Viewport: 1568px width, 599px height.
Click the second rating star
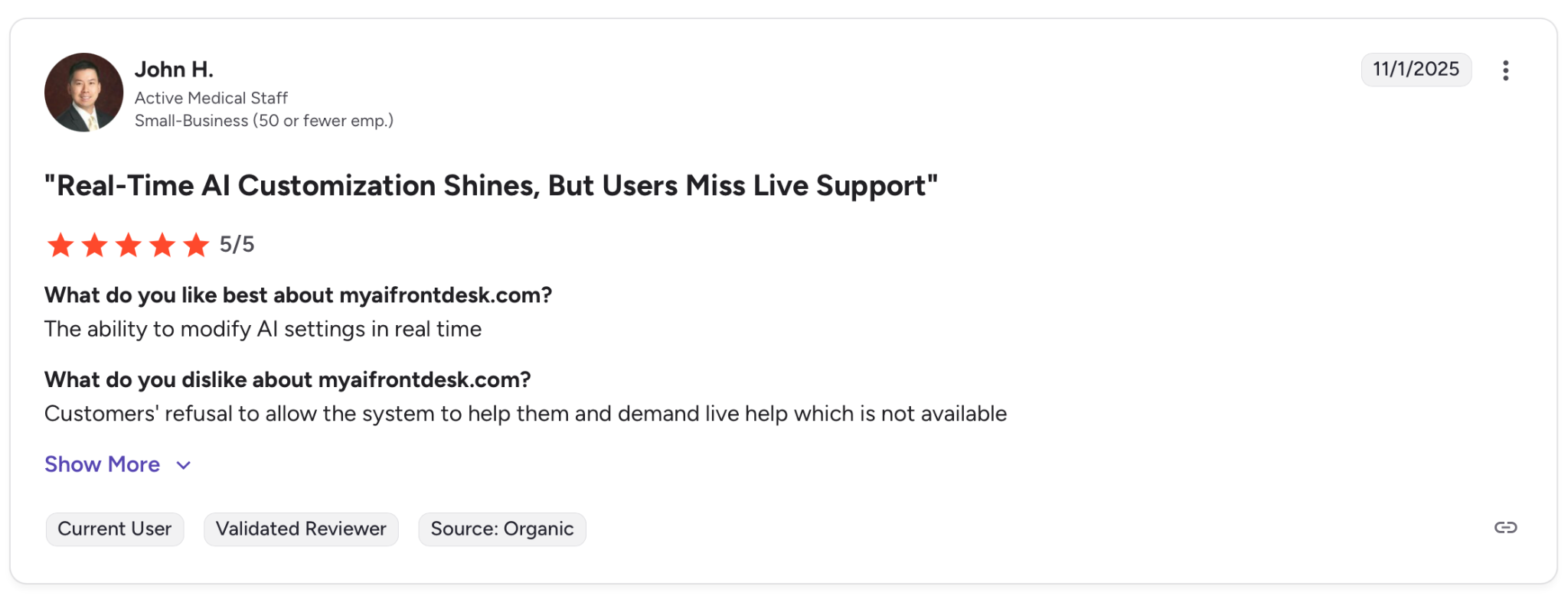[94, 246]
